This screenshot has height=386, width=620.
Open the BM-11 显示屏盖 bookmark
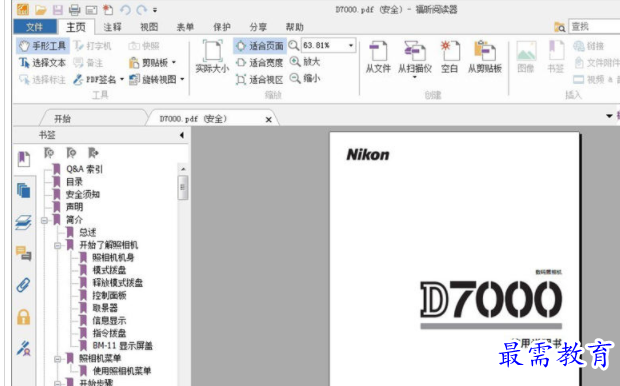(x=122, y=346)
